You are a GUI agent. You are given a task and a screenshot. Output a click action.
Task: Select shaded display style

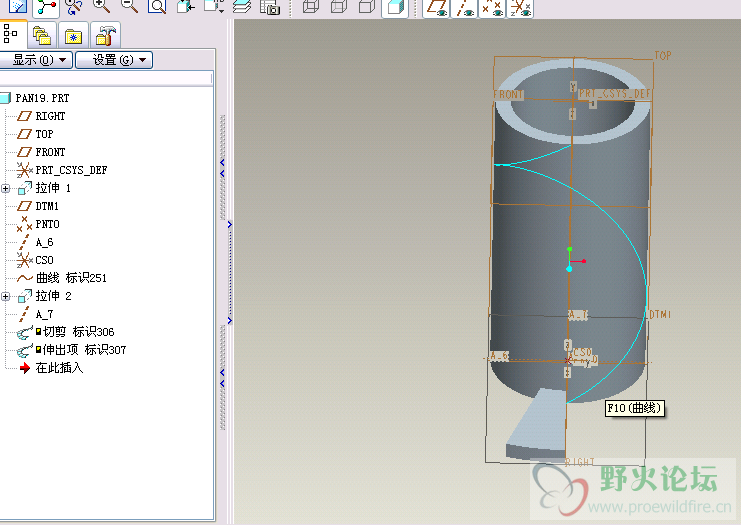point(395,8)
